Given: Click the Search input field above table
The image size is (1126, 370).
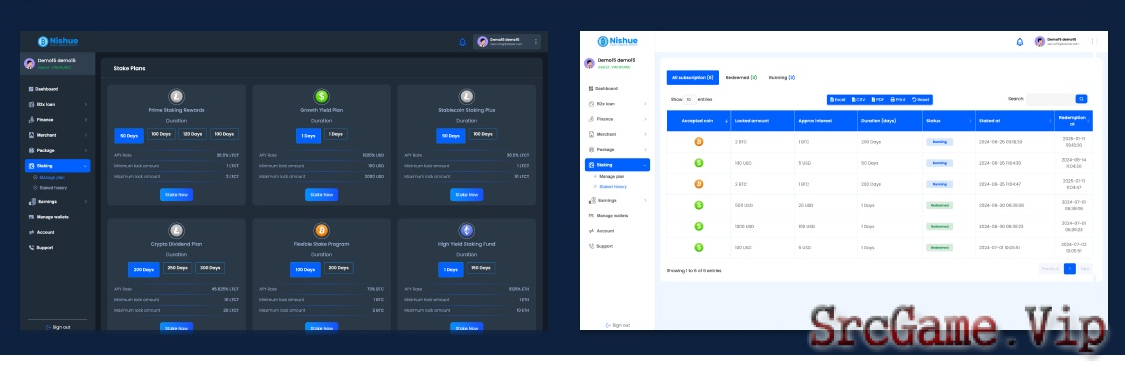Looking at the screenshot, I should [1051, 99].
